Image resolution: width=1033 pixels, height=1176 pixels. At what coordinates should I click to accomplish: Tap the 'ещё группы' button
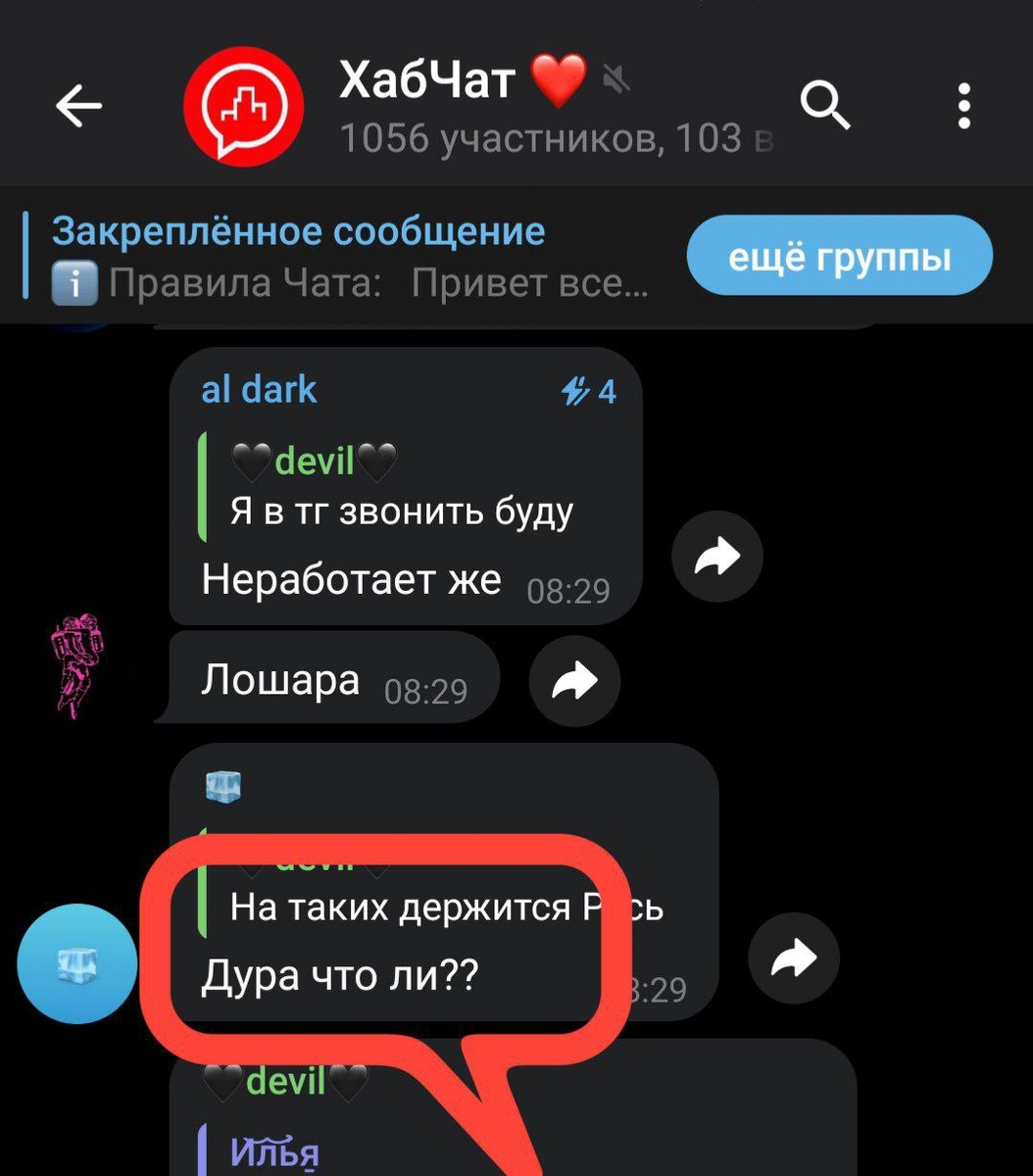(840, 257)
